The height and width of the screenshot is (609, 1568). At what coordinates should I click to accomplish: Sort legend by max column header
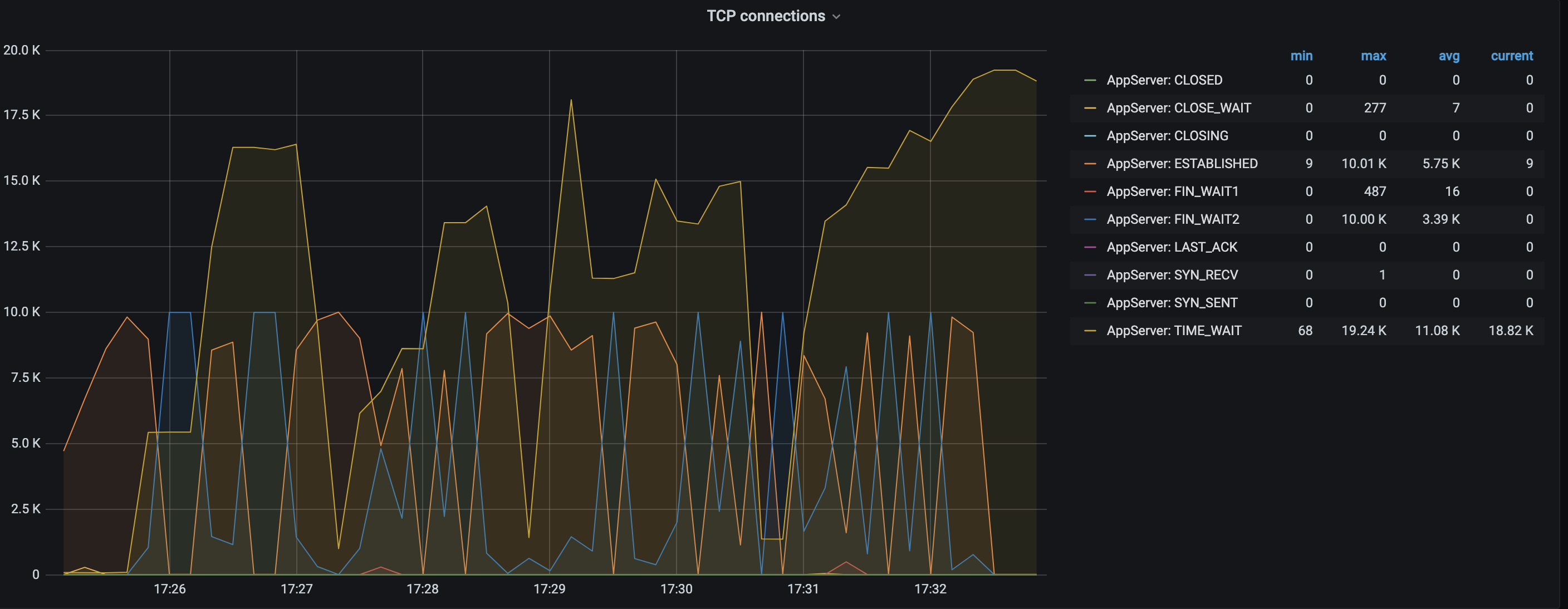(1373, 56)
